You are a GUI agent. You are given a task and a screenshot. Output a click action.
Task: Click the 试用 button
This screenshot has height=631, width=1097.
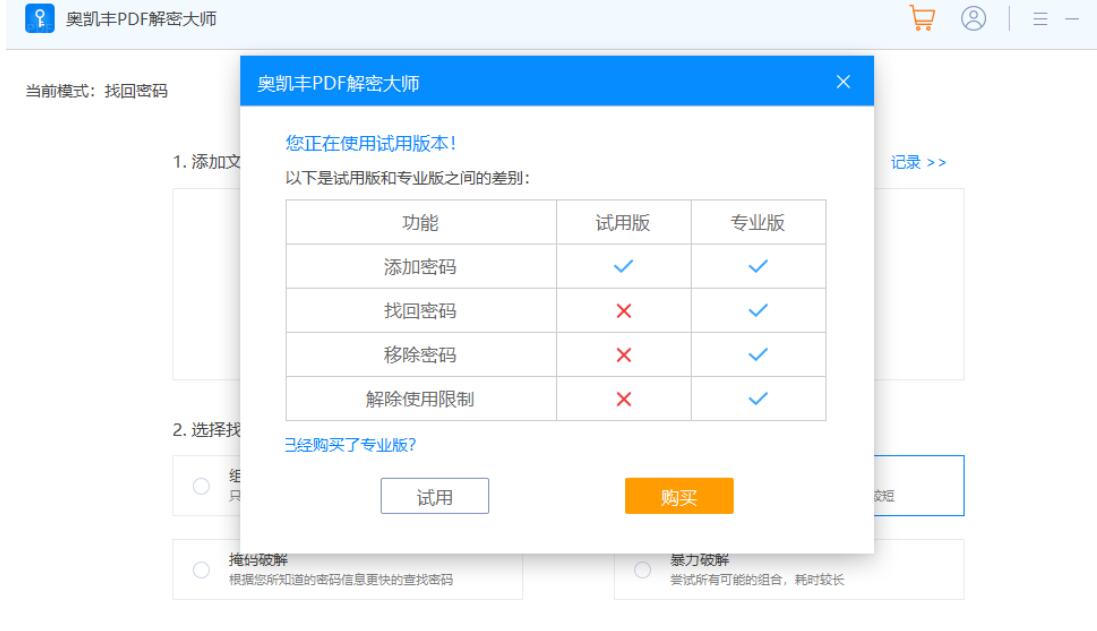(434, 496)
